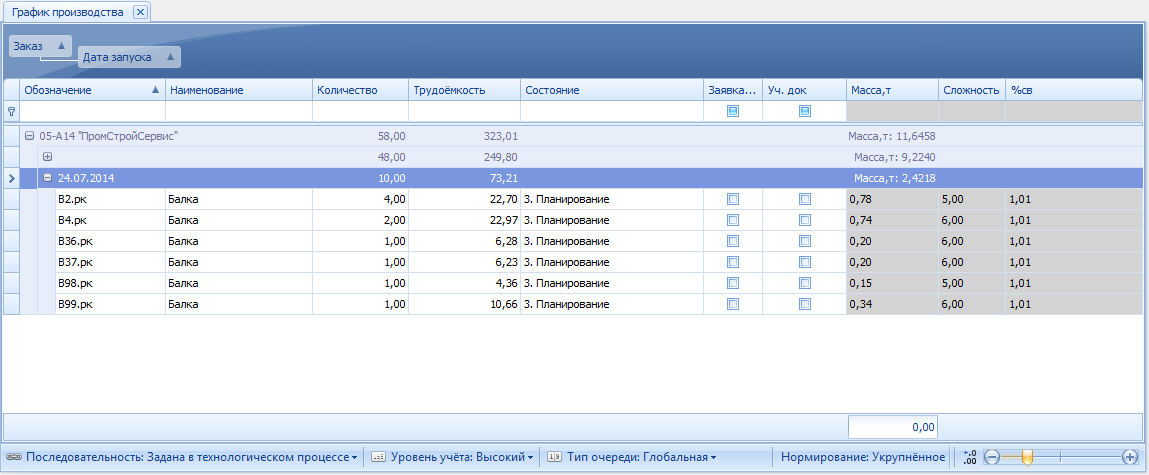Check the Уч. док checkbox for B98.рк
Image resolution: width=1149 pixels, height=475 pixels.
pos(805,283)
